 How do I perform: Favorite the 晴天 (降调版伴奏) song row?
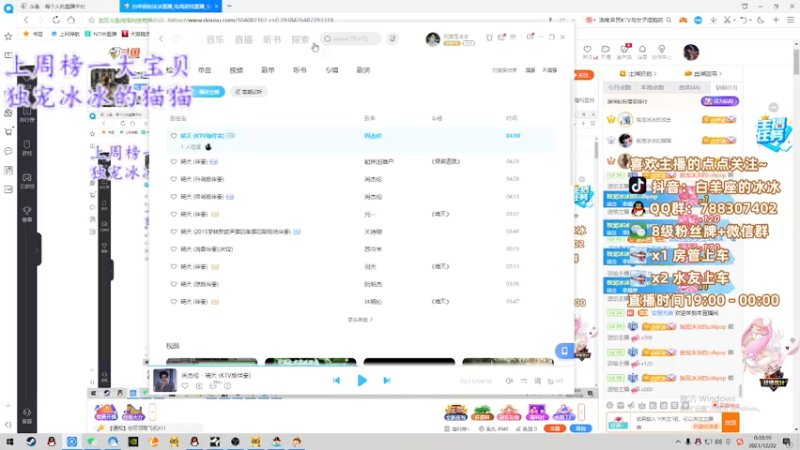click(173, 196)
